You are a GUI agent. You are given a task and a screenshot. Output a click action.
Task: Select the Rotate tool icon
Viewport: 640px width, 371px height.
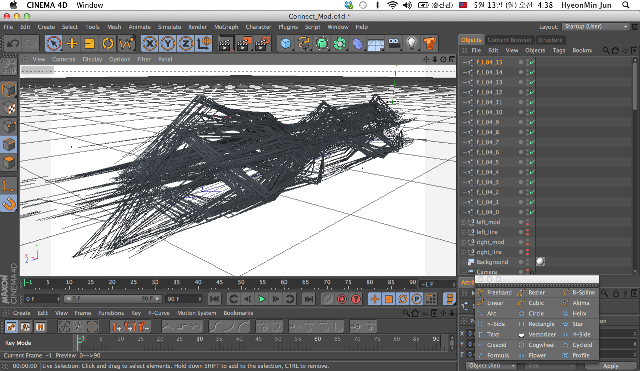pos(108,43)
